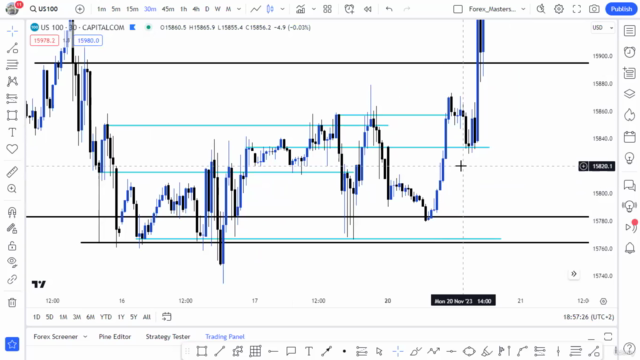Toggle Magnet mode
The height and width of the screenshot is (360, 640).
(12, 212)
